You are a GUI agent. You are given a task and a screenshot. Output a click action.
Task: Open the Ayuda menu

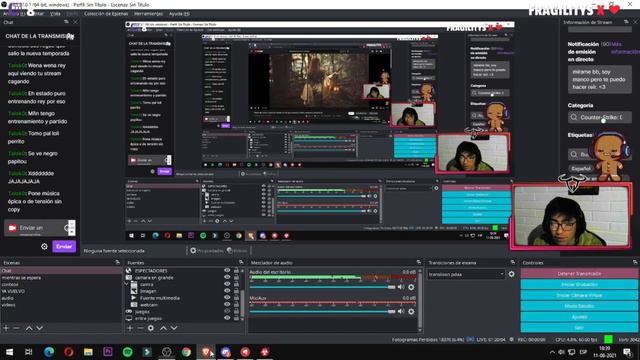tap(179, 13)
